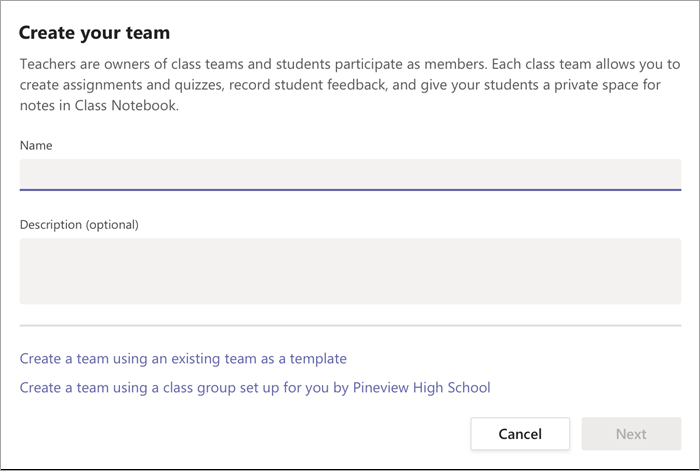Focus the Description (optional) text area
Screen dimensions: 700x471
350,271
